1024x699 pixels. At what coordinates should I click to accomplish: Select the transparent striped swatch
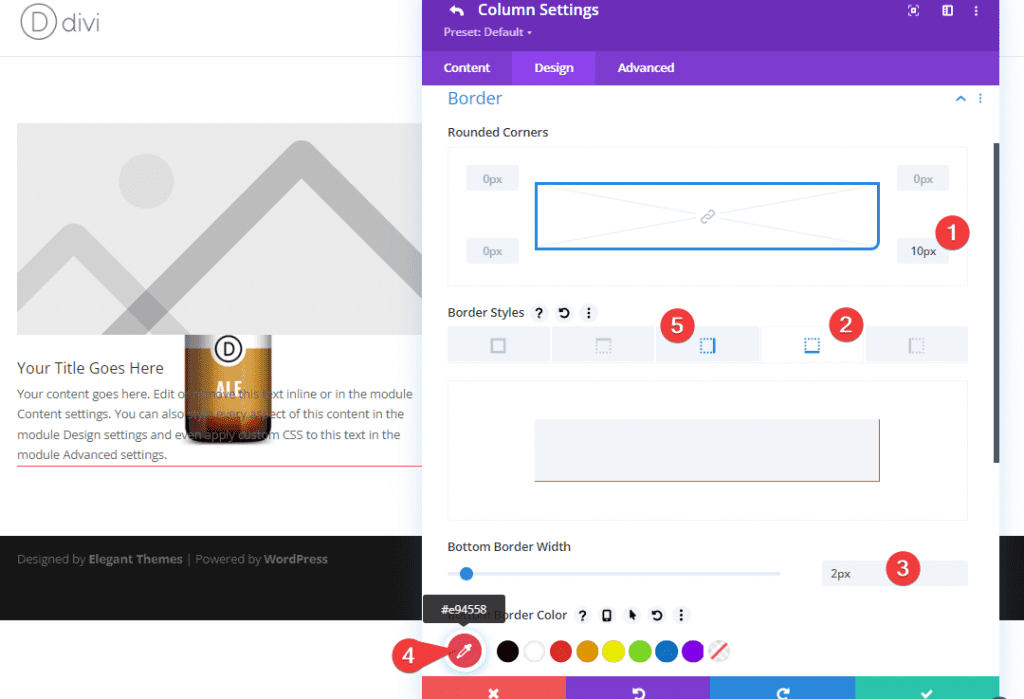coord(719,651)
